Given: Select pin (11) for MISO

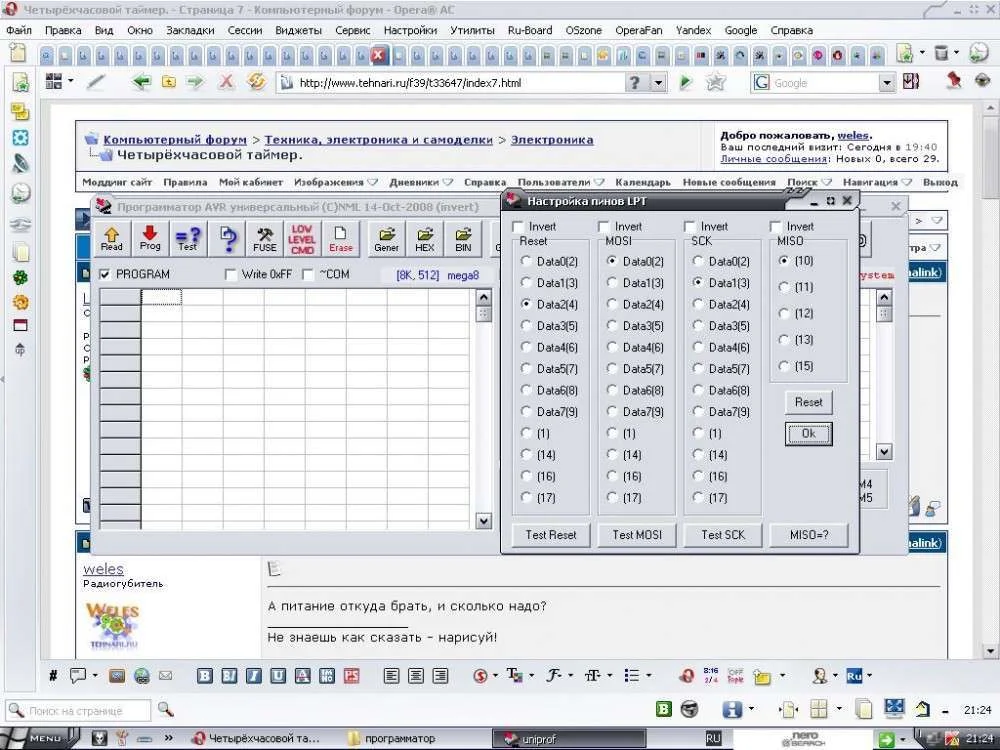Looking at the screenshot, I should 785,287.
